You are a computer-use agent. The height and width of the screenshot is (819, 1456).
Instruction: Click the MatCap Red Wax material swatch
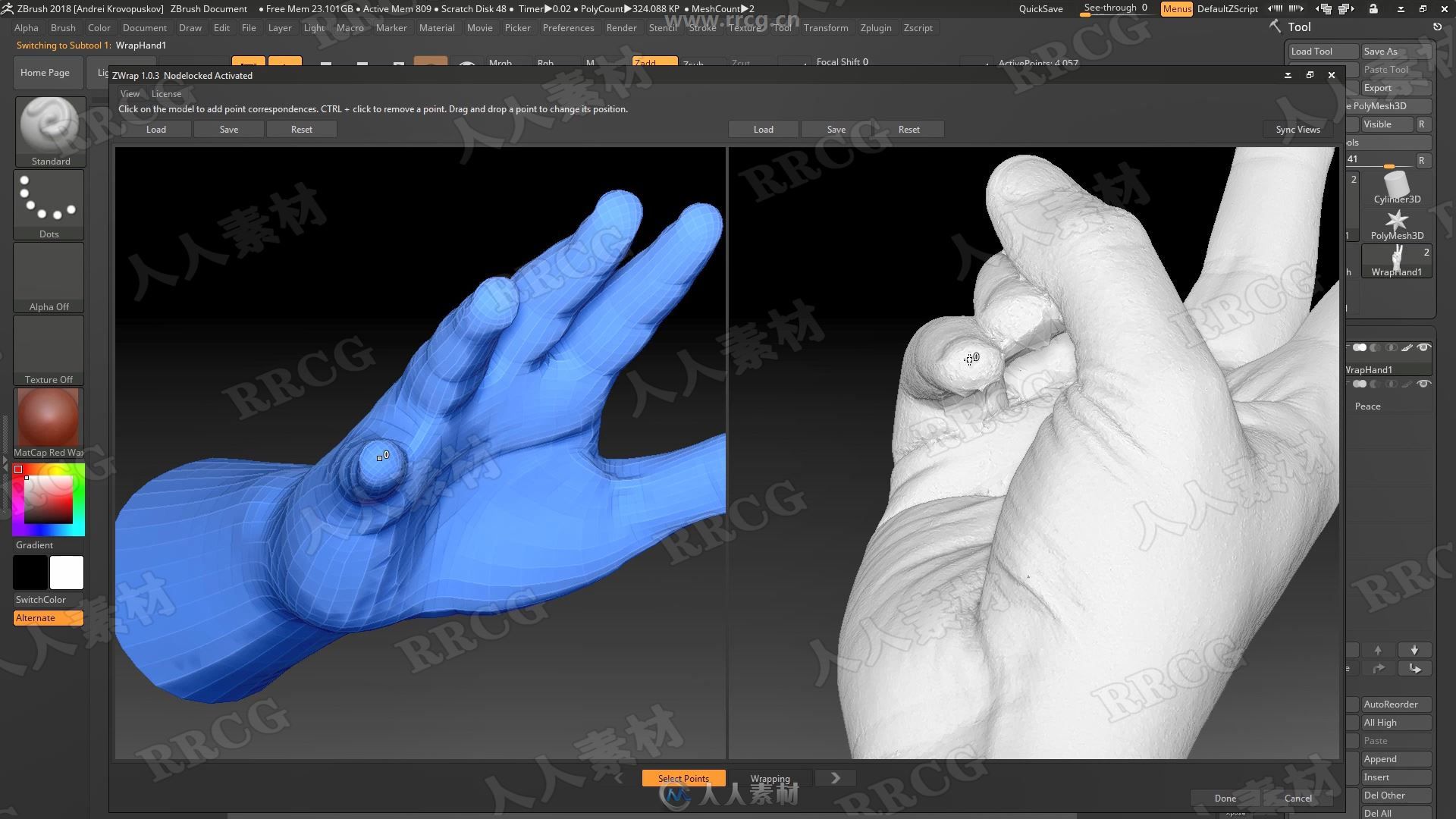tap(48, 416)
